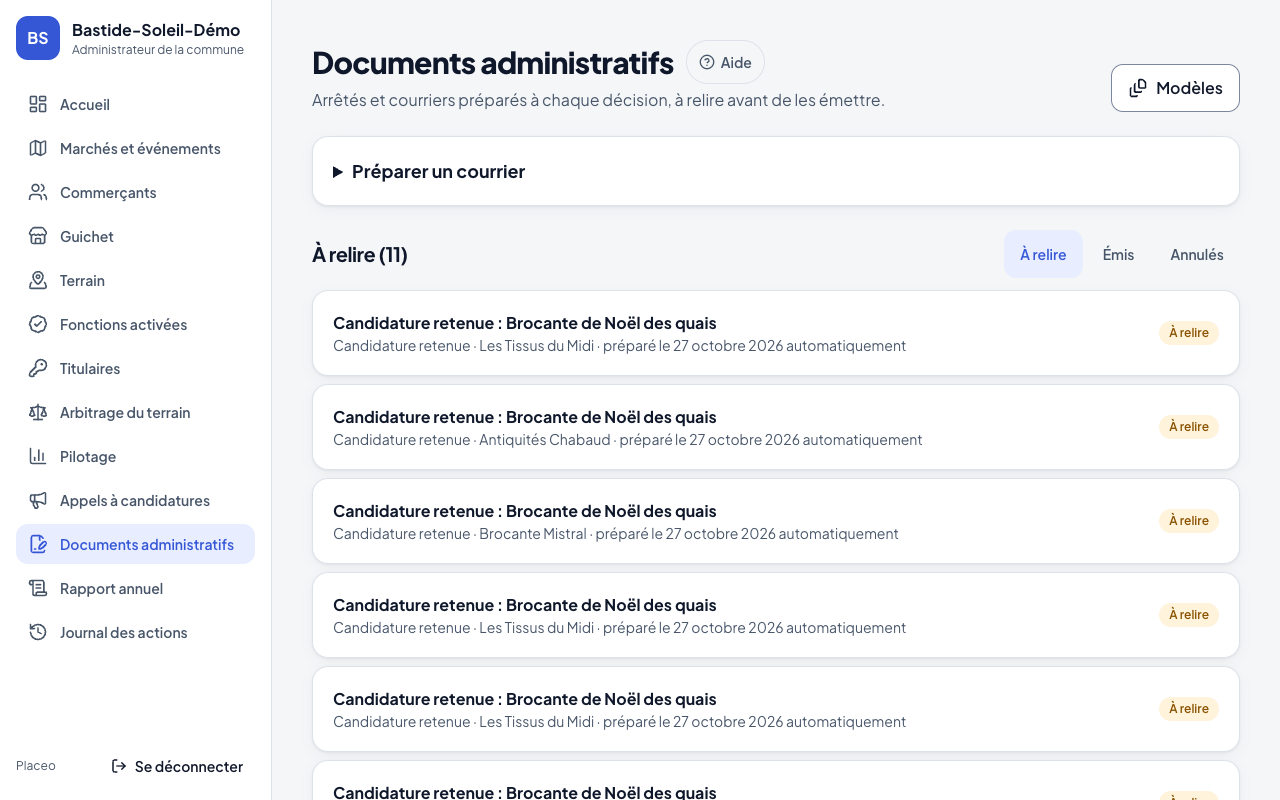Click the Pilotage bar chart icon
This screenshot has height=800, width=1280.
click(38, 456)
